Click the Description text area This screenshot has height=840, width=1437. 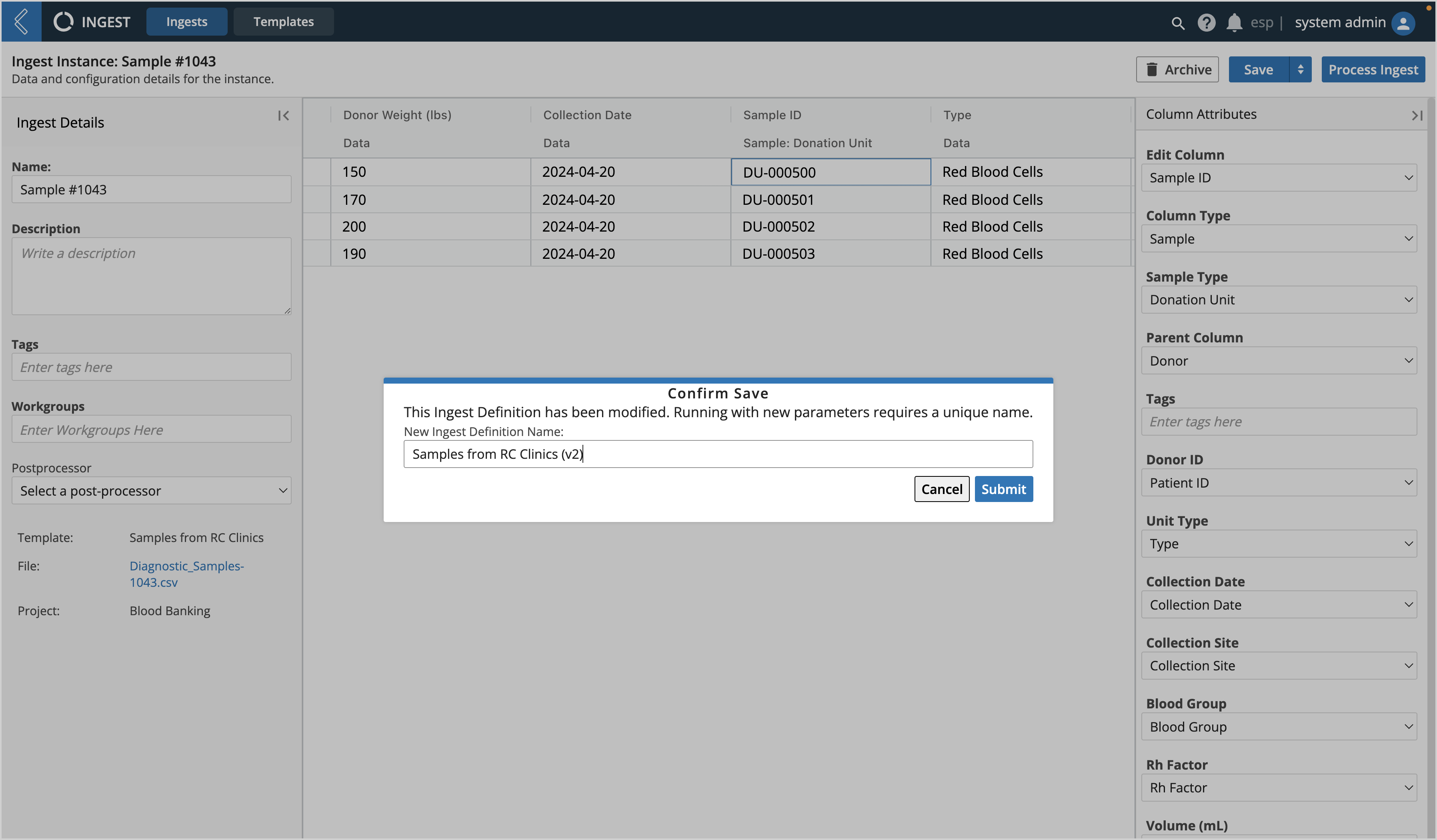click(151, 276)
